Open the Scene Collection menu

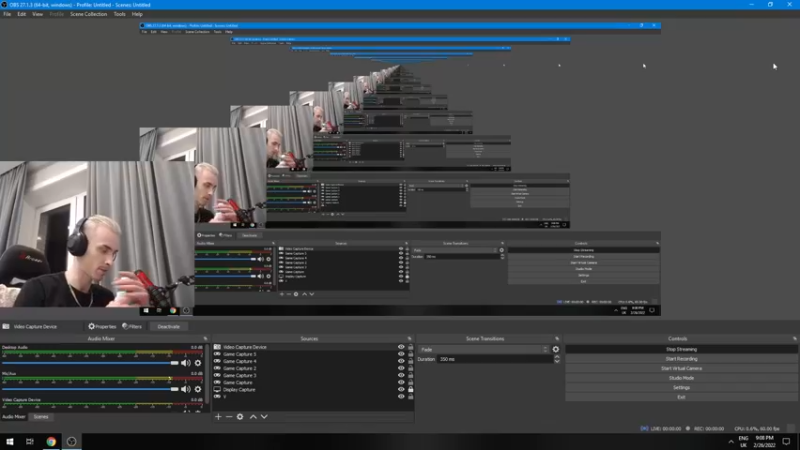88,14
